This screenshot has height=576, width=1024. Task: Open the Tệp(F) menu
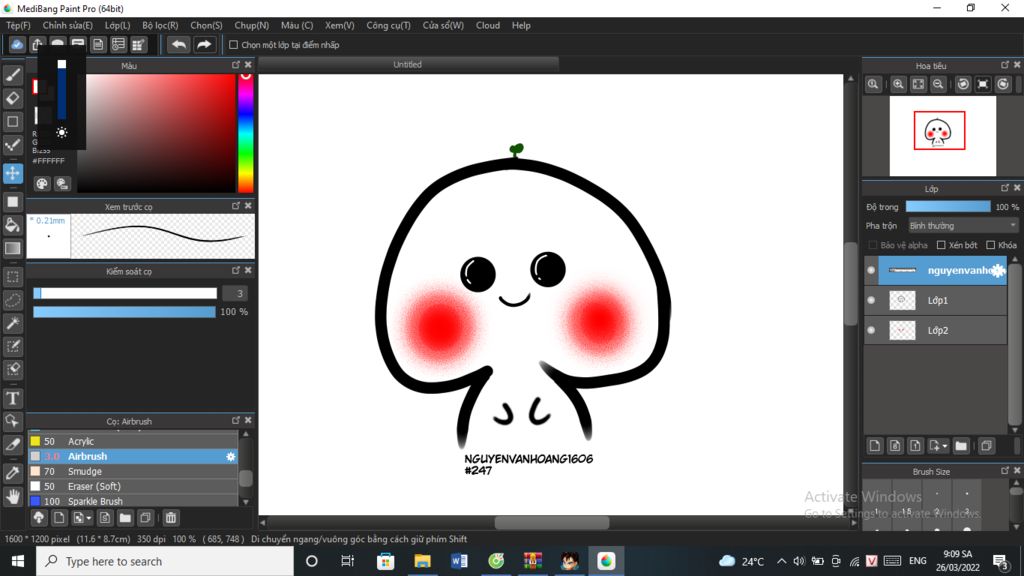pyautogui.click(x=18, y=25)
